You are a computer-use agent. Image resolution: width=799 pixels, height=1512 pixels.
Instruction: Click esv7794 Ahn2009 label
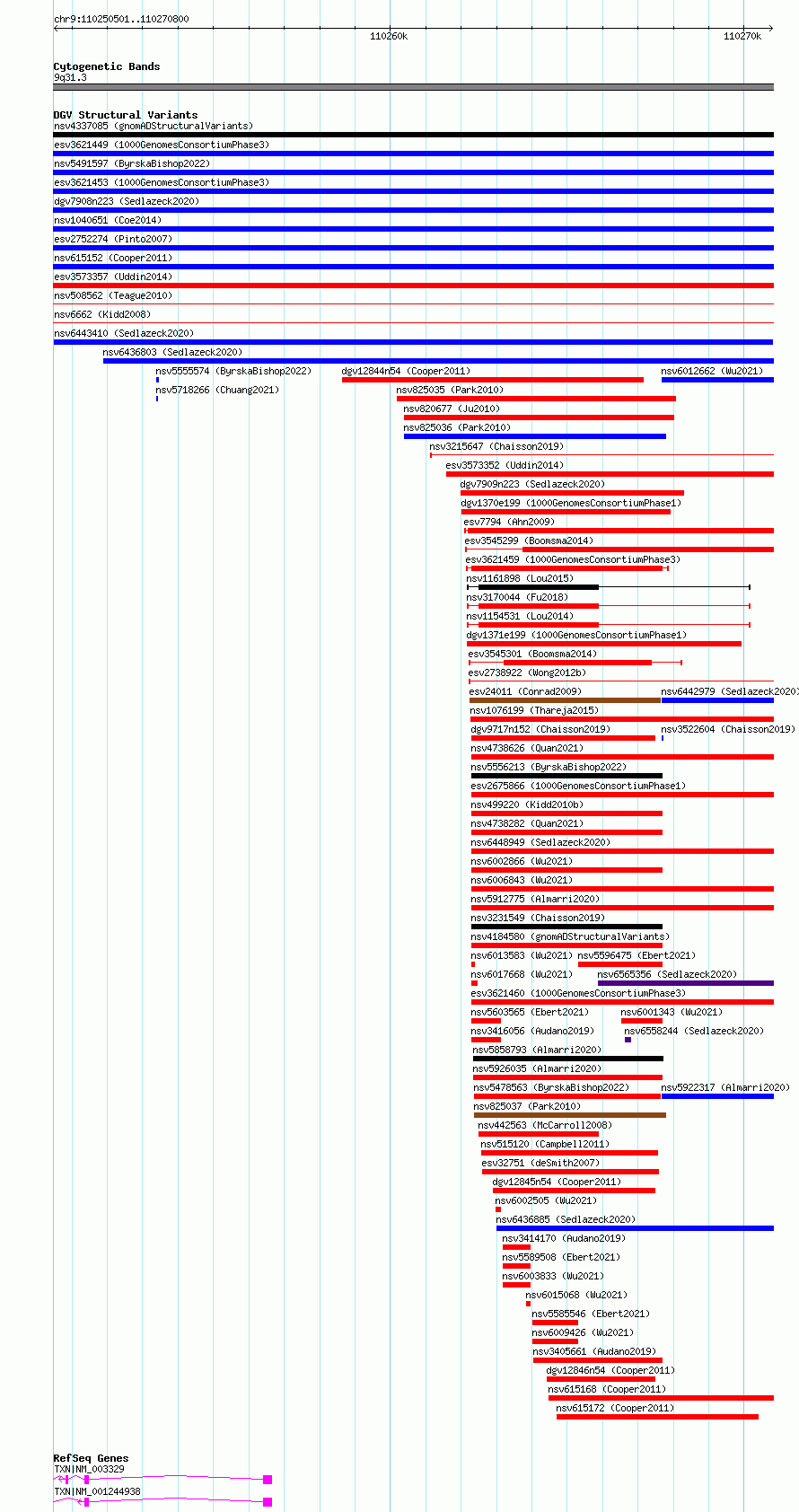pyautogui.click(x=509, y=522)
